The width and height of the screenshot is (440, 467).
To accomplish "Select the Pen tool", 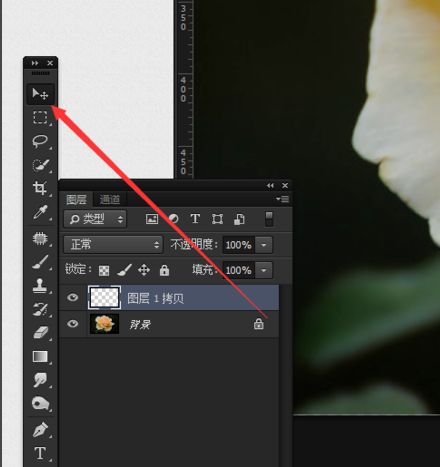I will (40, 430).
